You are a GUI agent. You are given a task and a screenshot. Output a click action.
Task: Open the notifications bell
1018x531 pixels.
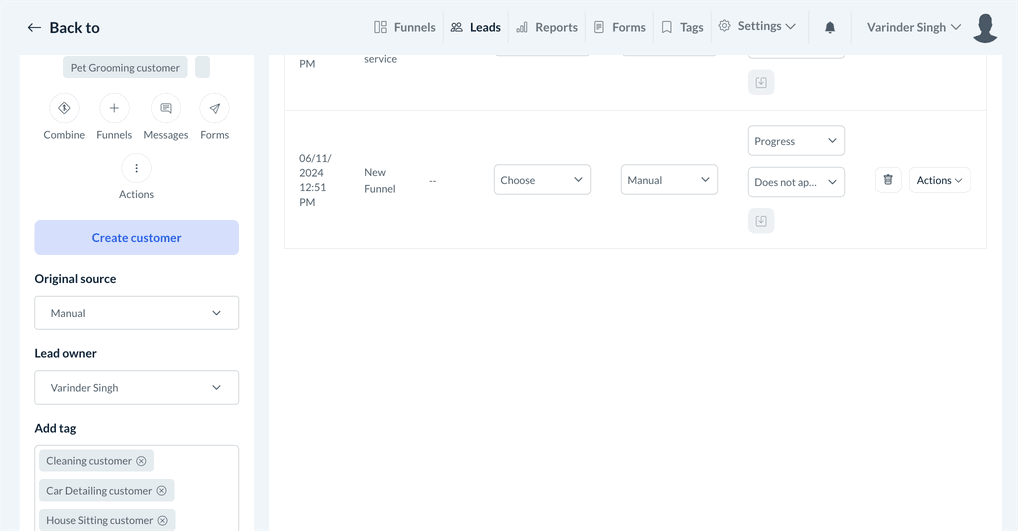click(x=830, y=27)
